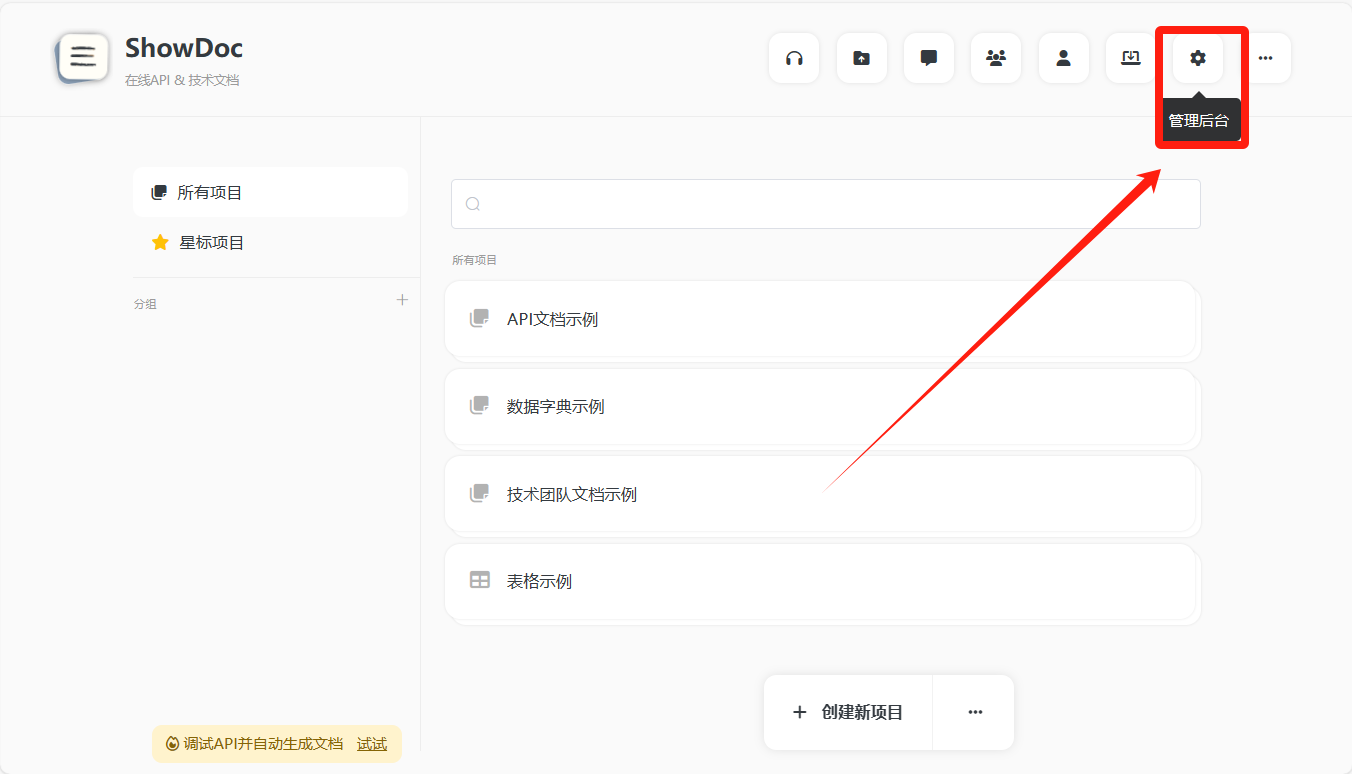1352x774 pixels.
Task: Click the 创建新项目 button
Action: coord(848,712)
